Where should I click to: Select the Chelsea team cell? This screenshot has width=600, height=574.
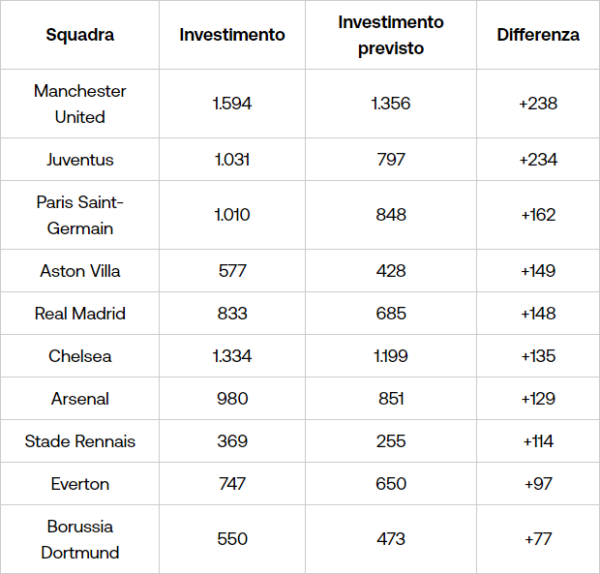(80, 356)
